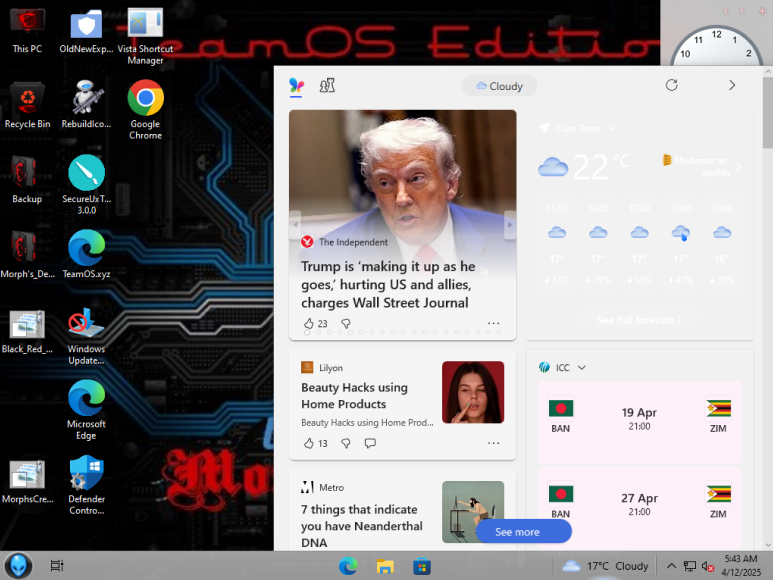Launch Windows Update blocker icon
The image size is (773, 580).
(86, 337)
